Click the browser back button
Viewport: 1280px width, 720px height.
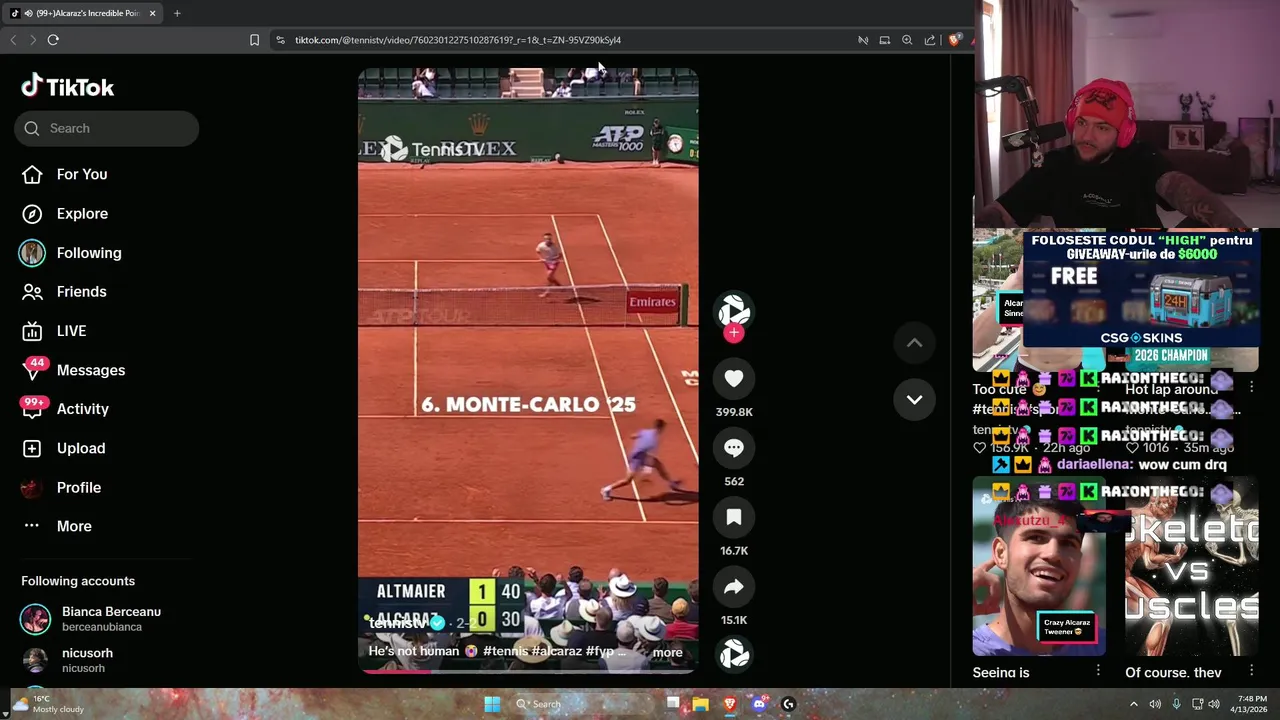(13, 40)
